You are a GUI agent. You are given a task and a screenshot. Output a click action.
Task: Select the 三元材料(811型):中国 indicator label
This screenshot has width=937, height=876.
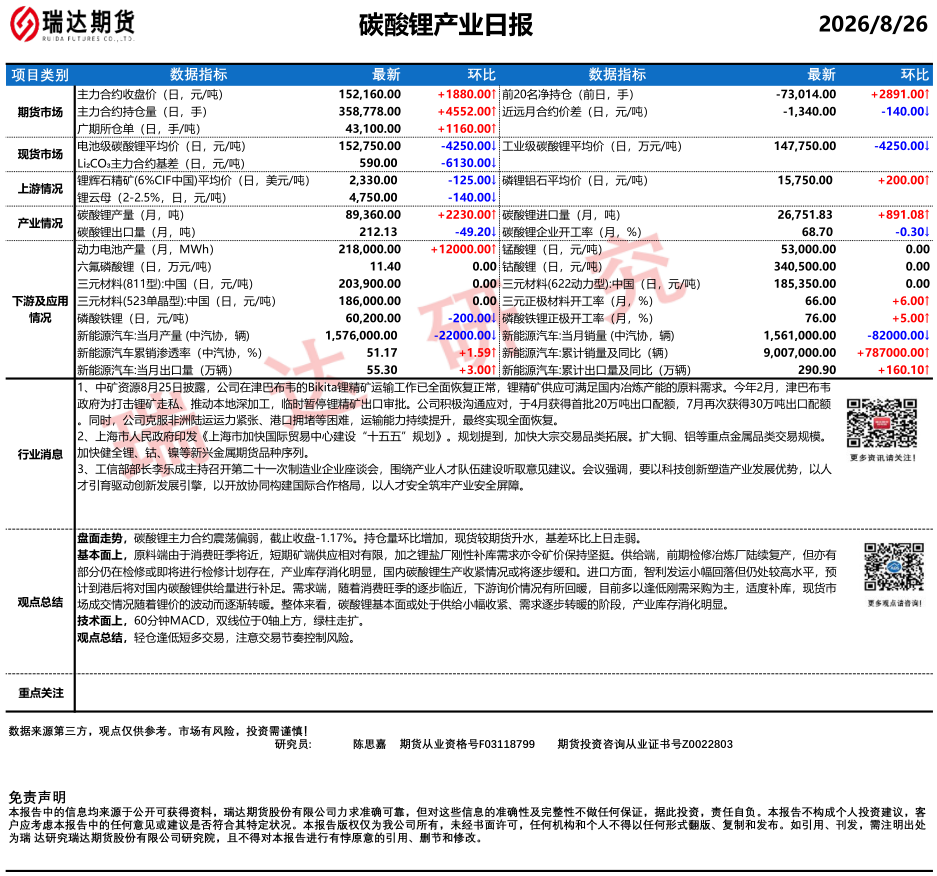pos(165,284)
